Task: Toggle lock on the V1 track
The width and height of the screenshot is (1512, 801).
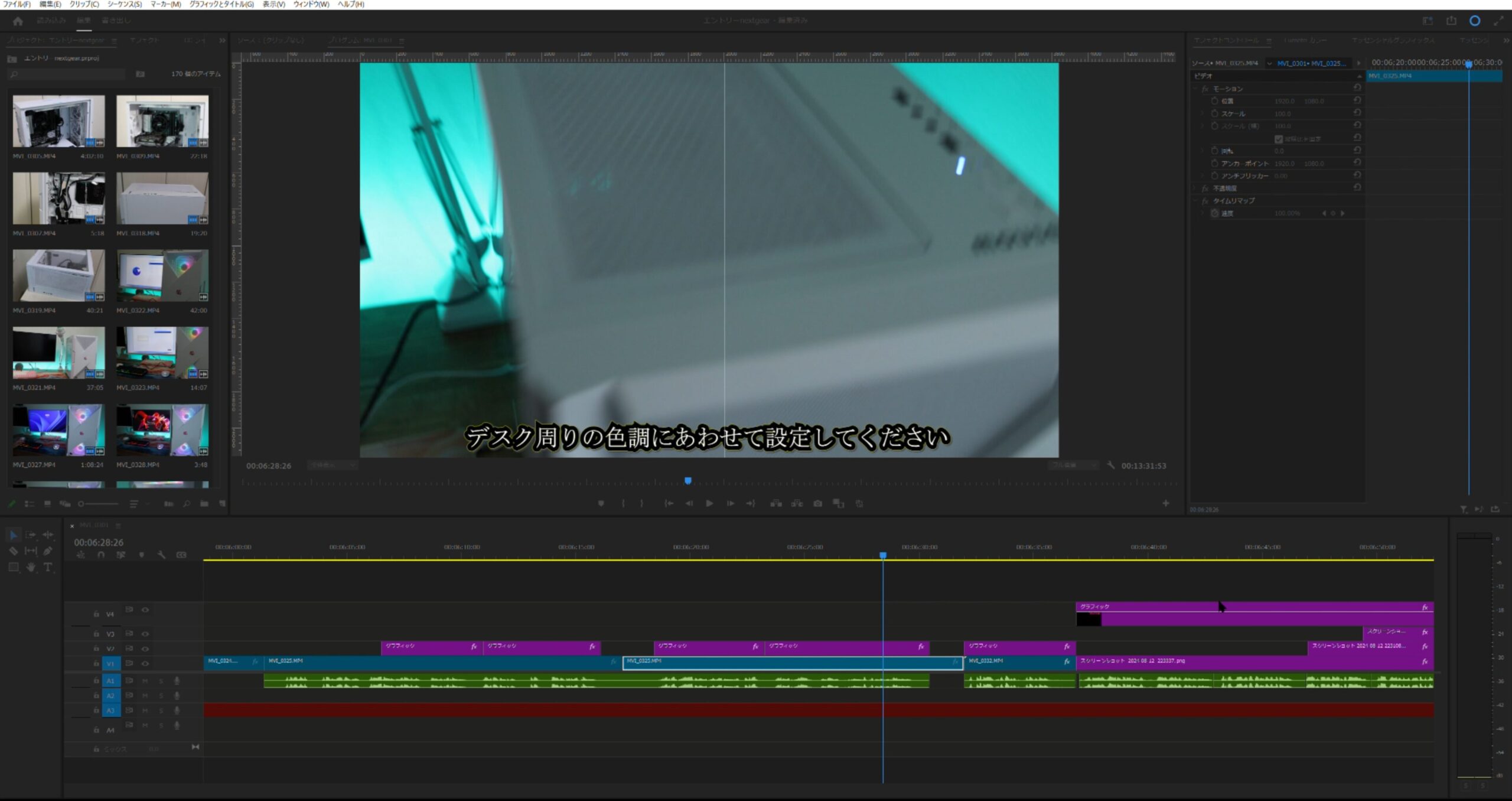Action: (x=96, y=663)
